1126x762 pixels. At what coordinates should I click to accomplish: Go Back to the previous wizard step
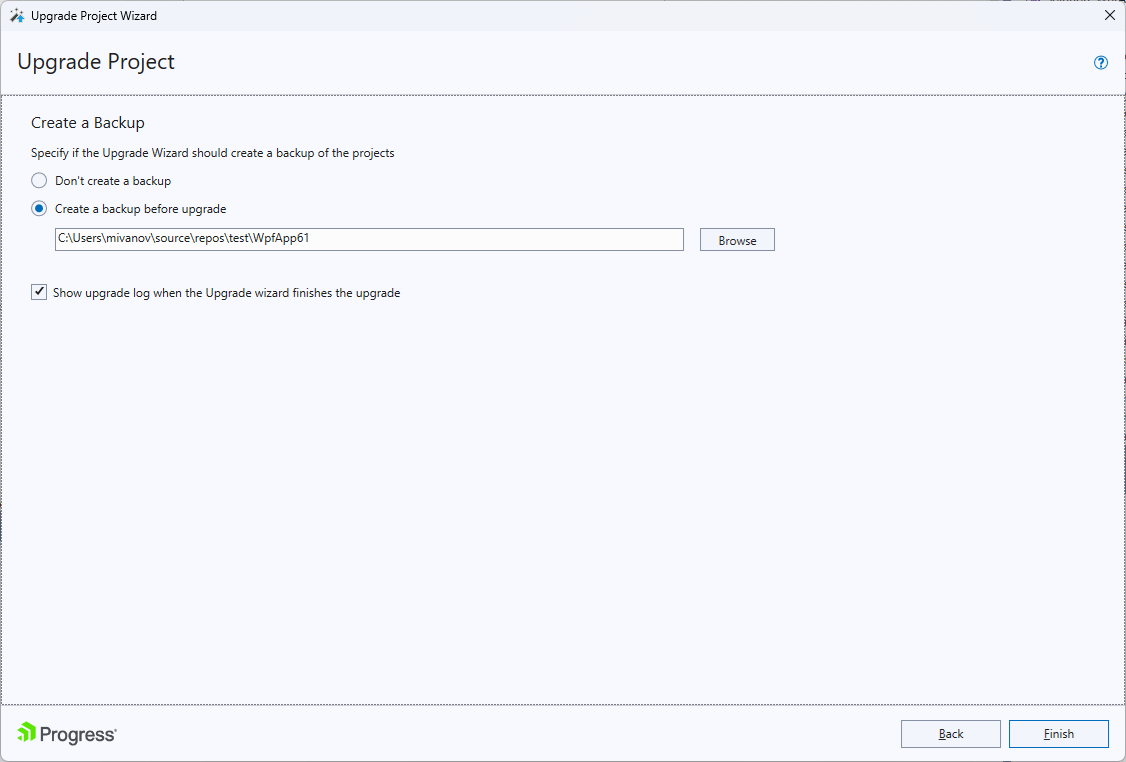click(x=950, y=733)
